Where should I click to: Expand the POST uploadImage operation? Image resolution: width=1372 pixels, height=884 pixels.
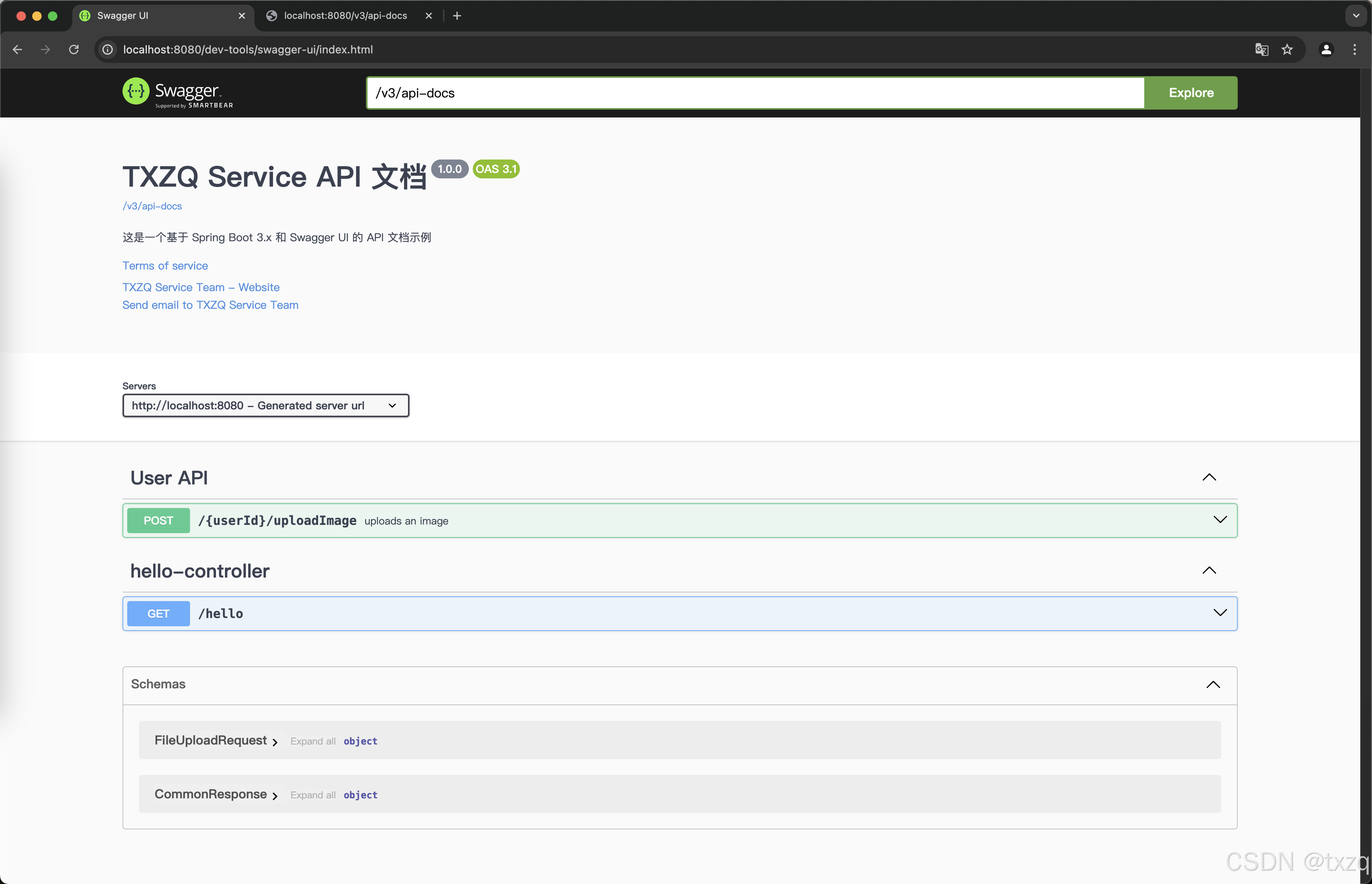coord(1220,520)
